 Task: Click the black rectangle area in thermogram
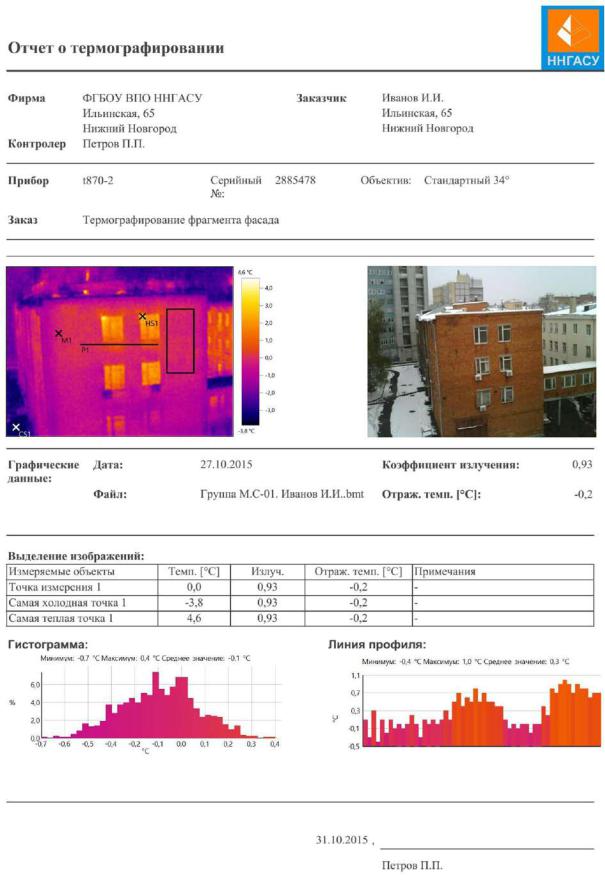coord(180,341)
